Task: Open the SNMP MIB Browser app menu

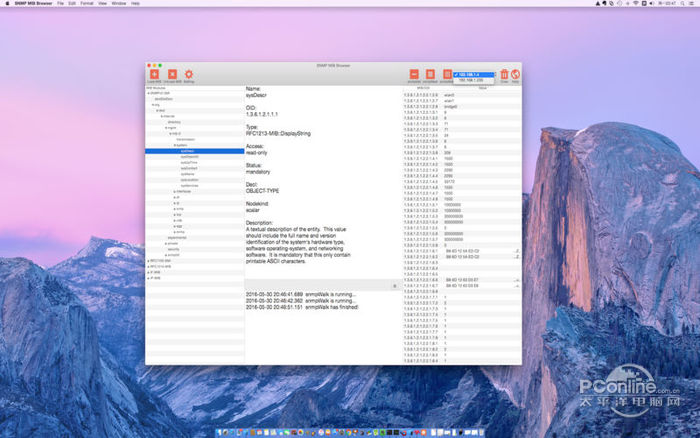Action: pyautogui.click(x=33, y=3)
